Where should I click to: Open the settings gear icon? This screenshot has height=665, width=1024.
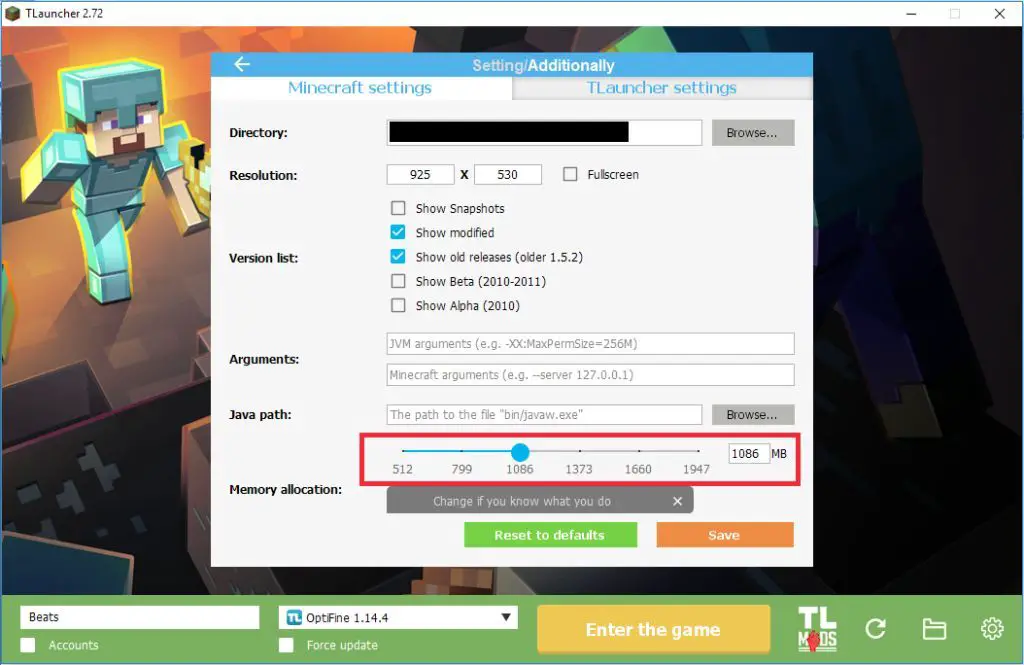pos(992,628)
